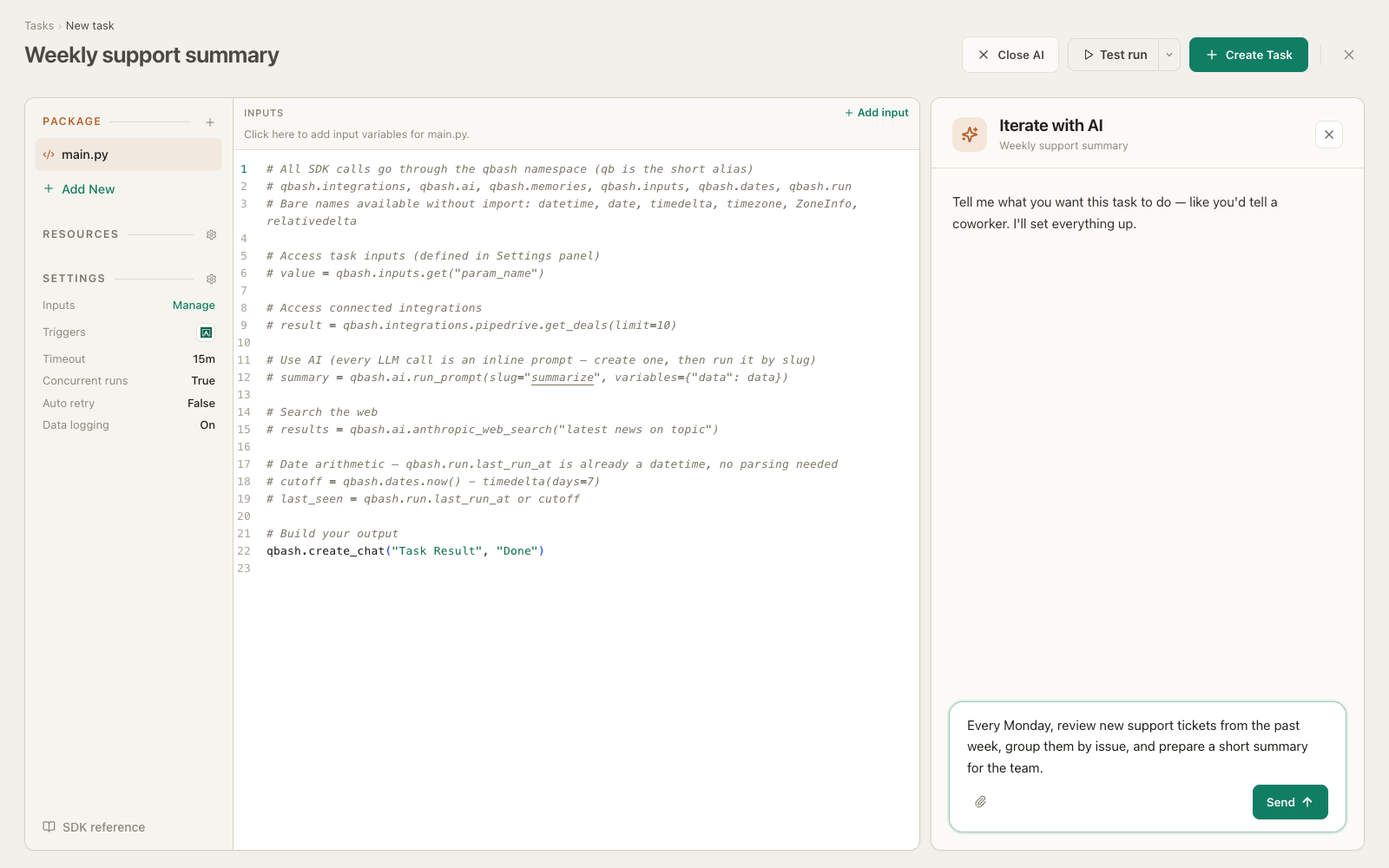Screen dimensions: 1389x868
Task: Click the Weekly support summary title
Action: (152, 55)
